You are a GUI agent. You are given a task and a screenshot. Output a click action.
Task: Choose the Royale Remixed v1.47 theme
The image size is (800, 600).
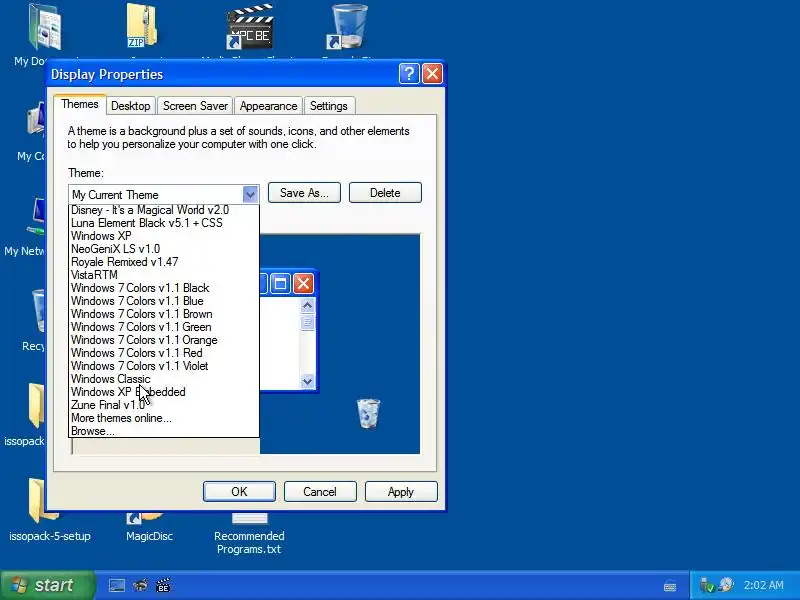click(x=163, y=262)
